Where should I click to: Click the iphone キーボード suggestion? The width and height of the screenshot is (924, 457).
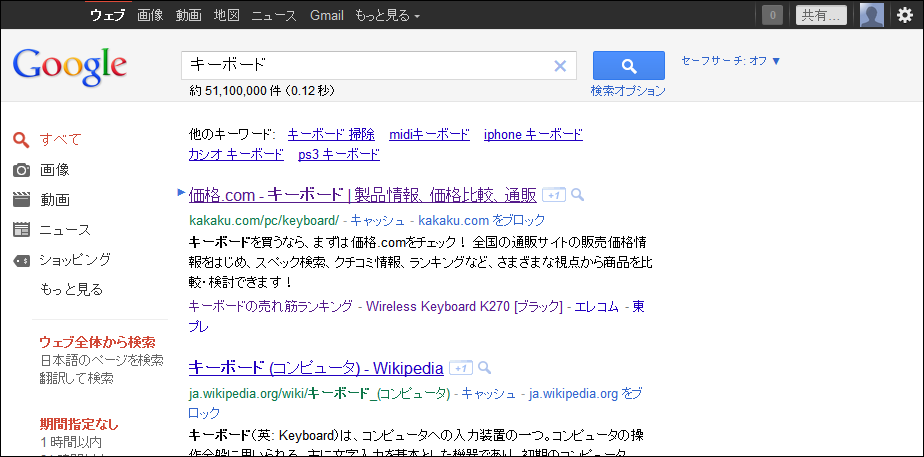click(x=533, y=134)
